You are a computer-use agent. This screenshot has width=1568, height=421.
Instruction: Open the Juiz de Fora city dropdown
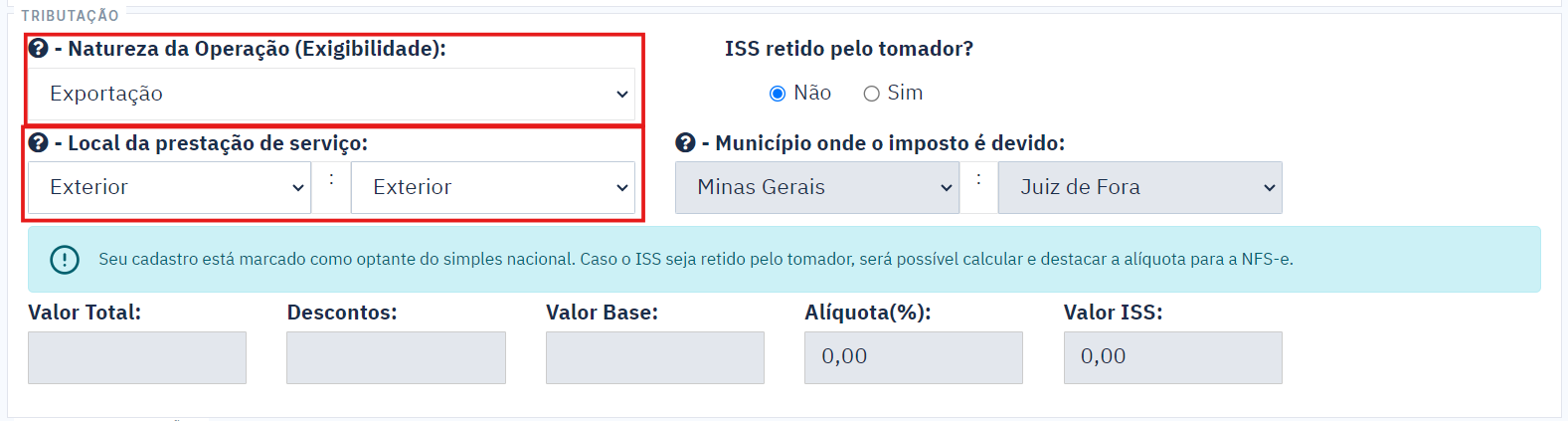pos(1139,187)
